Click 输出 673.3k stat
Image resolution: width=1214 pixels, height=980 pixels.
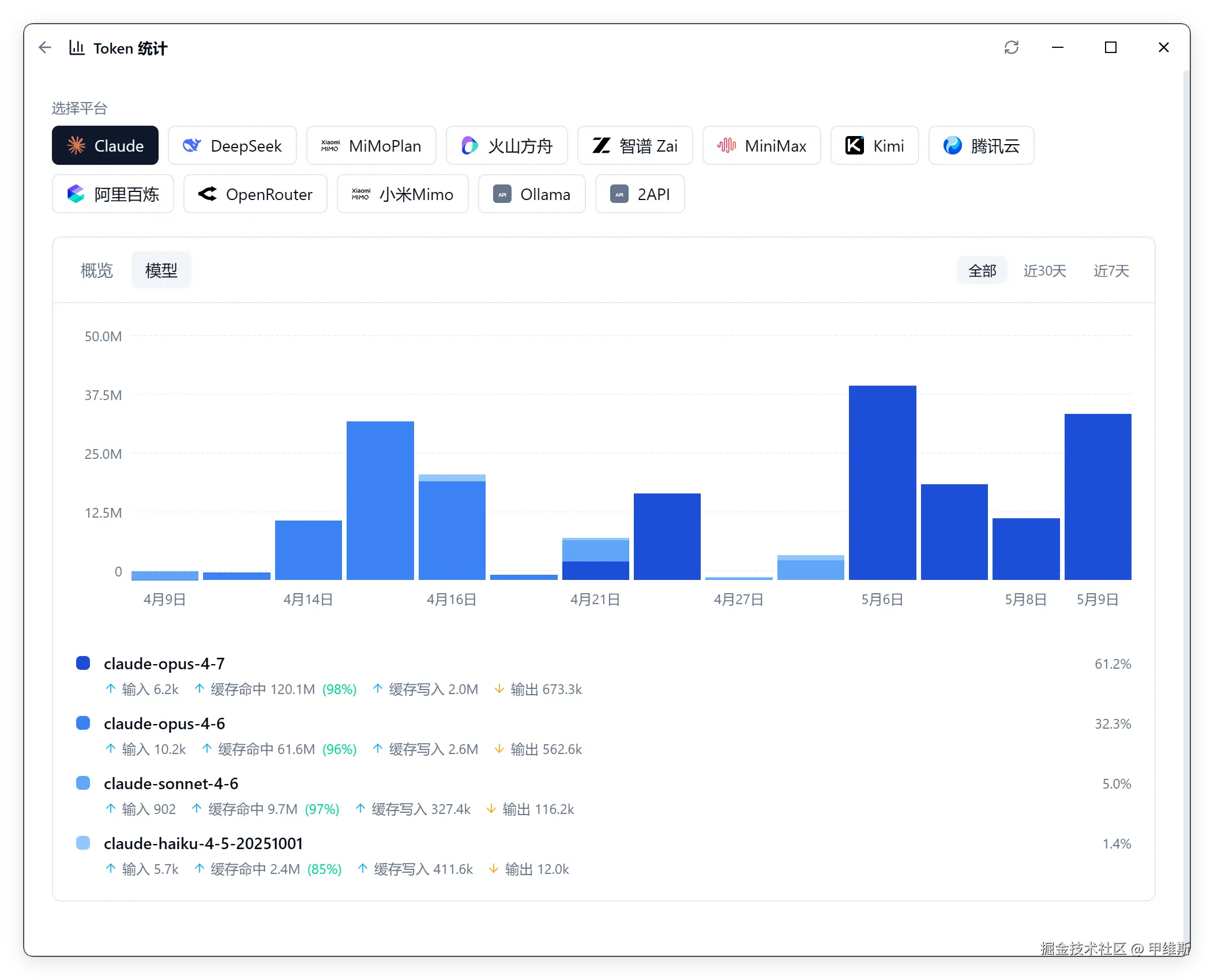click(x=538, y=689)
